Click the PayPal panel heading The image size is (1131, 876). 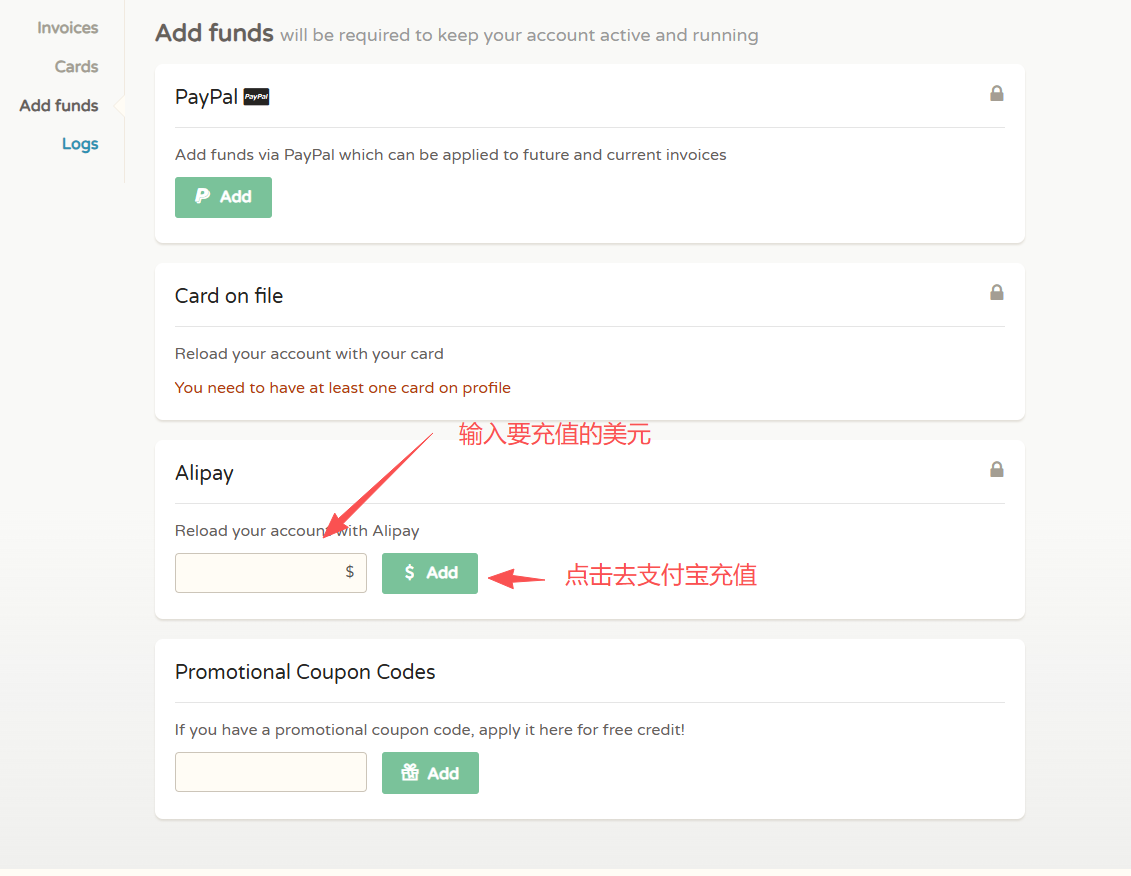tap(206, 97)
